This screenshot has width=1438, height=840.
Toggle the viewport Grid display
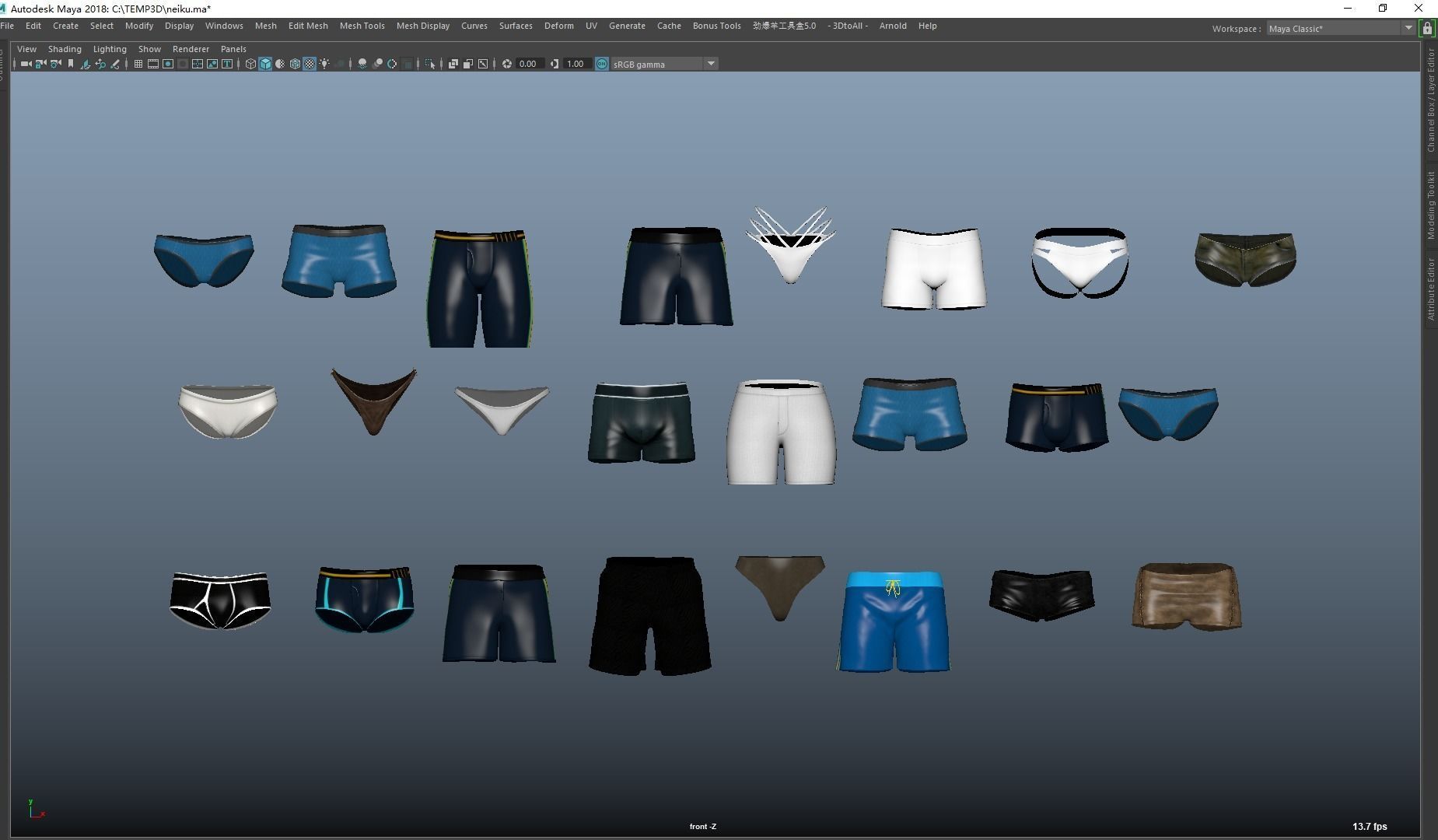[x=138, y=64]
